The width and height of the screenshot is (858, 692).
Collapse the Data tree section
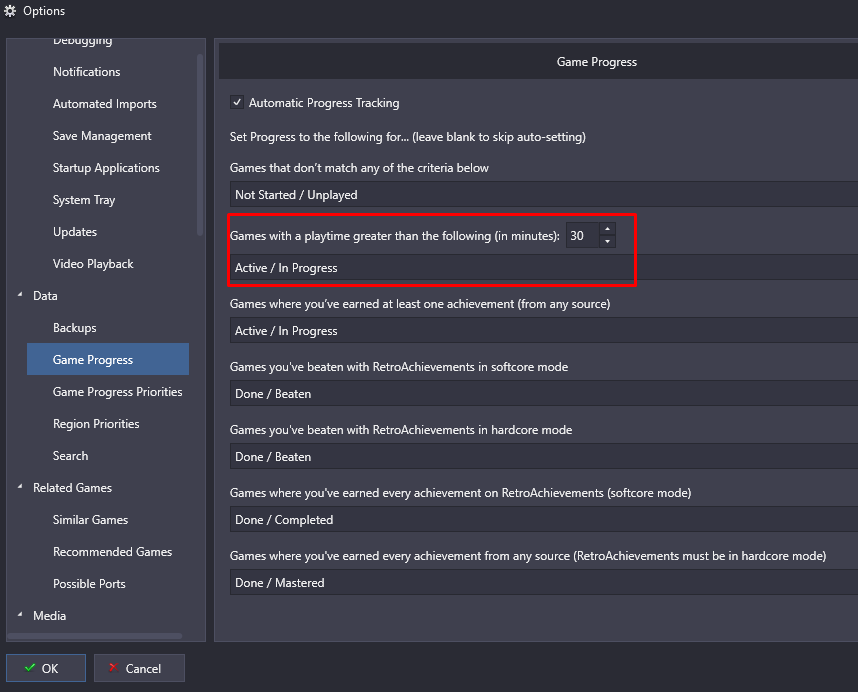pos(21,296)
